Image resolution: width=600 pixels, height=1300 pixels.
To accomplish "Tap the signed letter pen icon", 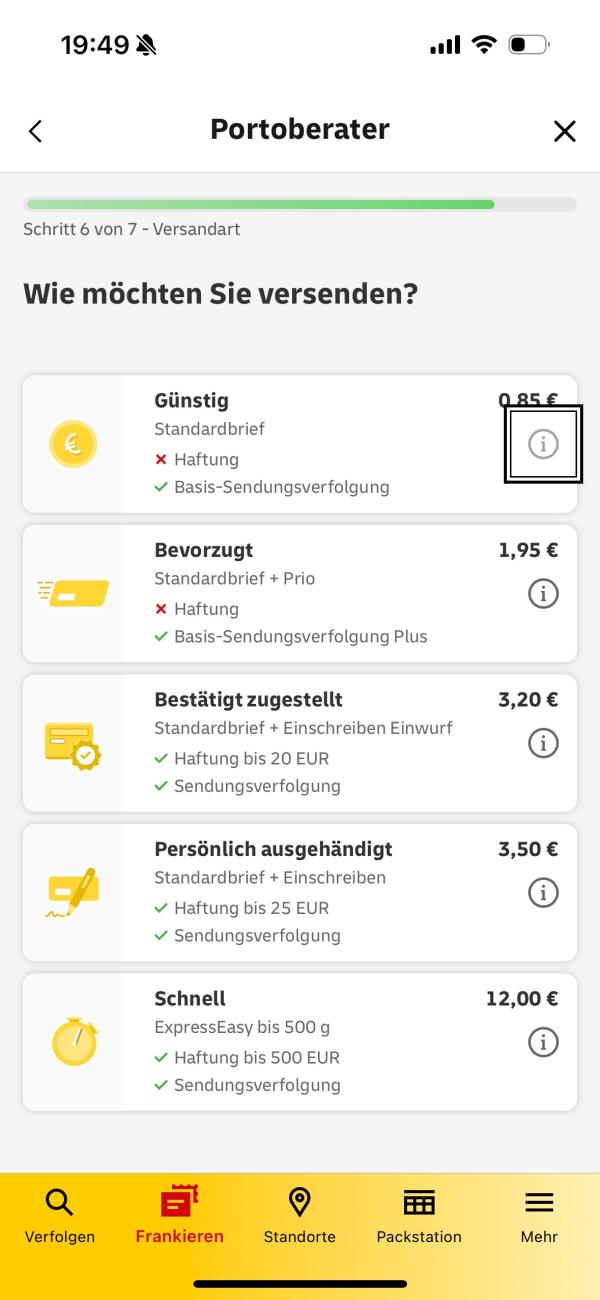I will [73, 893].
